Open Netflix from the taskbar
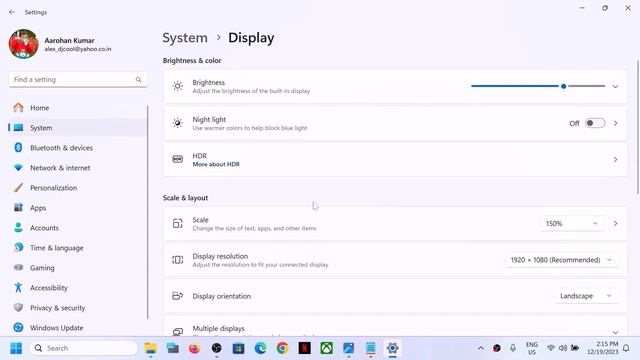Screen dimensions: 640x360 (x=304, y=348)
